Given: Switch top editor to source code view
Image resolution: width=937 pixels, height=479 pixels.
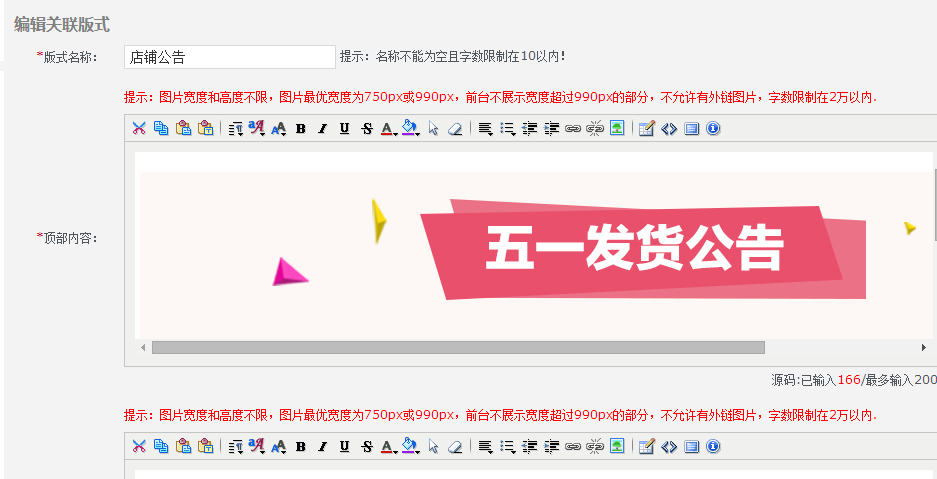Looking at the screenshot, I should click(669, 128).
